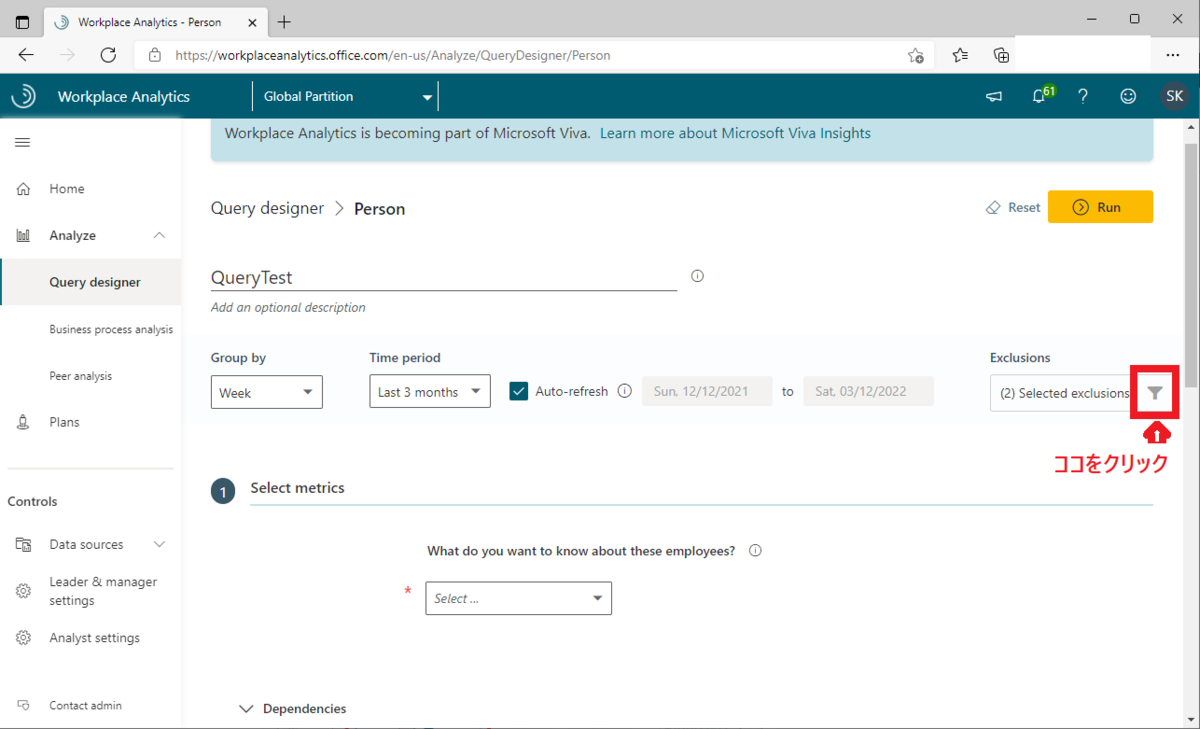Image resolution: width=1200 pixels, height=729 pixels.
Task: Click the Home house icon
Action: (24, 189)
